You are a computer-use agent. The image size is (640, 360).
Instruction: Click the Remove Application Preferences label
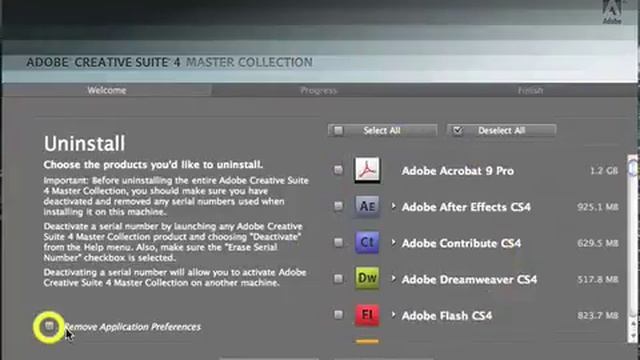(x=133, y=327)
